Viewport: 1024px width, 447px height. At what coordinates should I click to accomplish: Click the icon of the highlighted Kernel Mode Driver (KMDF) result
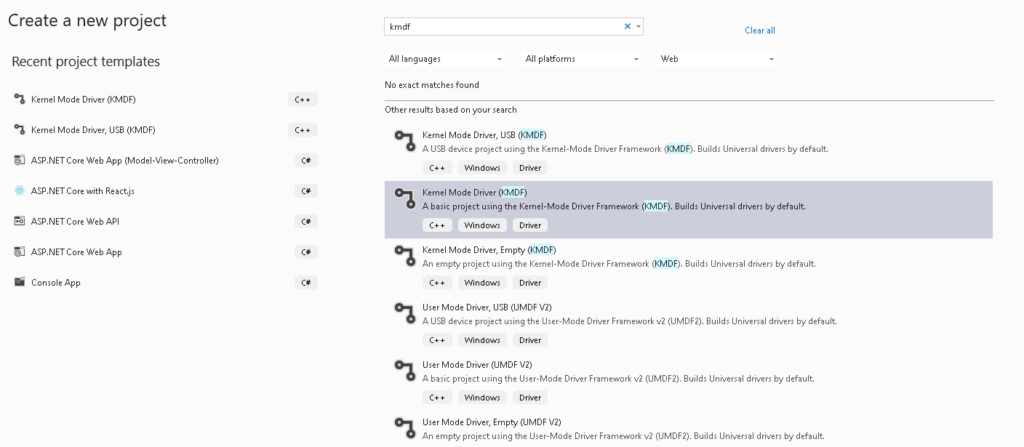point(405,198)
